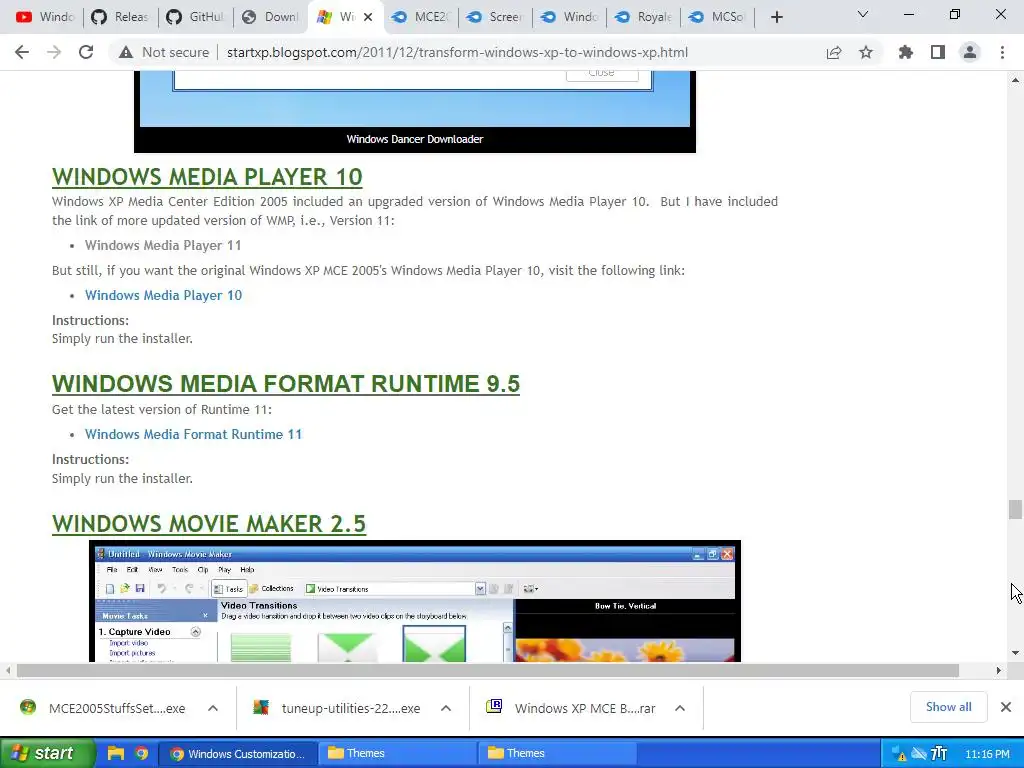Switch to the MCSo tab

pos(719,17)
